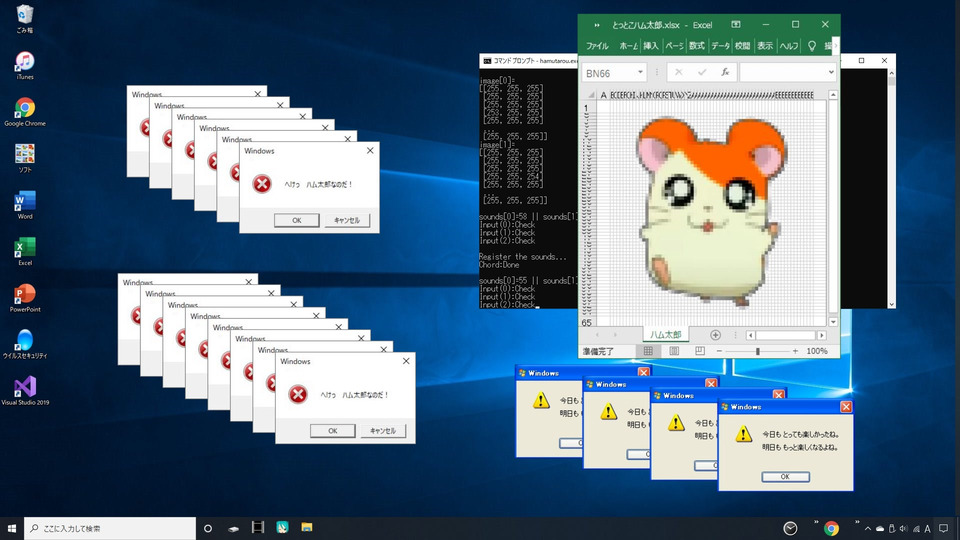The image size is (960, 540).
Task: Click the Windows Start button
Action: [12, 528]
